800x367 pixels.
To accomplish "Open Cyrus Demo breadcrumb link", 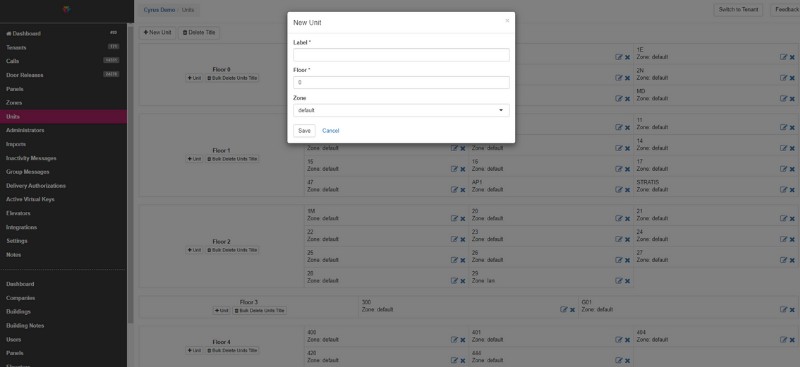I will pyautogui.click(x=159, y=10).
